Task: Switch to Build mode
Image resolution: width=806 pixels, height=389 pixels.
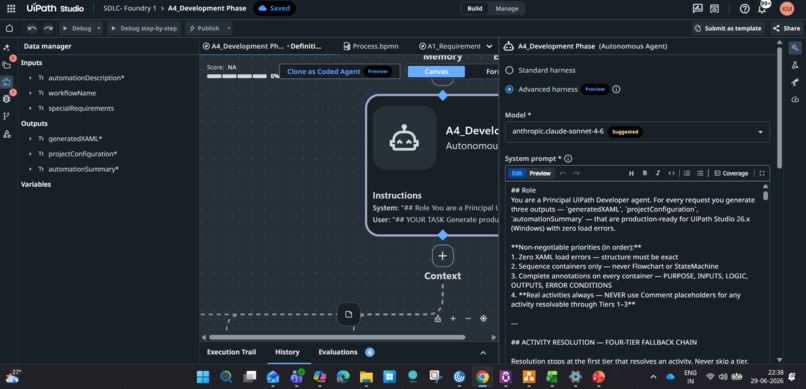Action: 474,8
